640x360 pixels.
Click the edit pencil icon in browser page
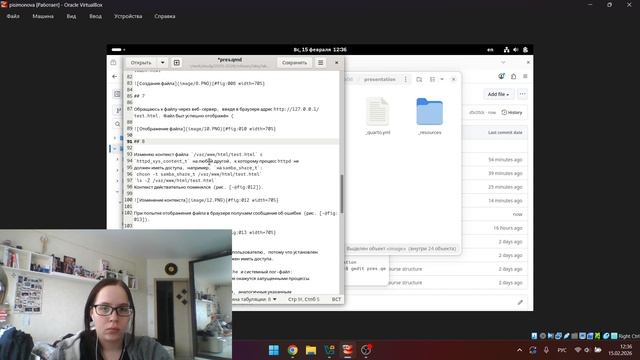[520, 302]
